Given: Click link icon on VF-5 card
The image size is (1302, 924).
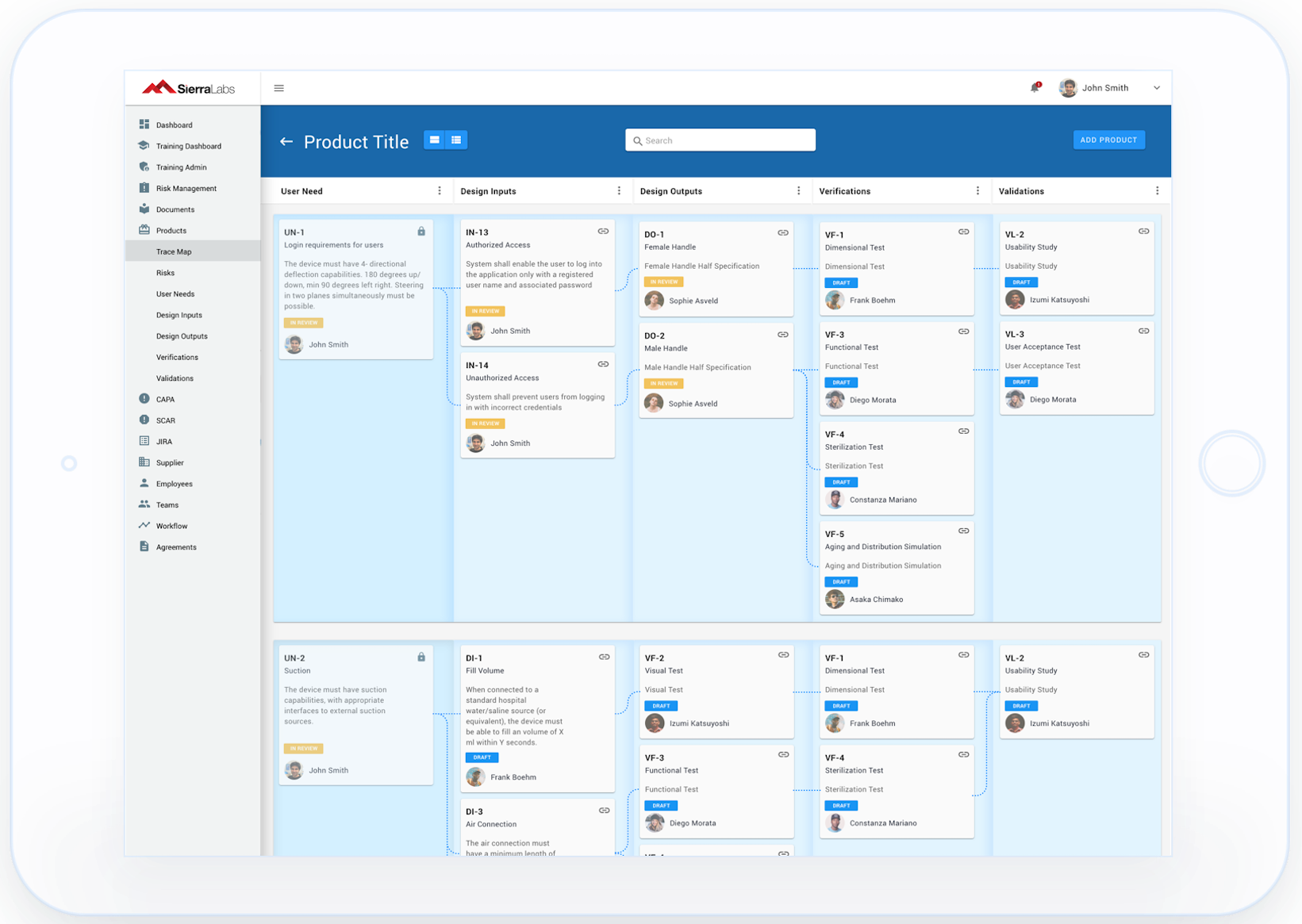Looking at the screenshot, I should point(963,531).
